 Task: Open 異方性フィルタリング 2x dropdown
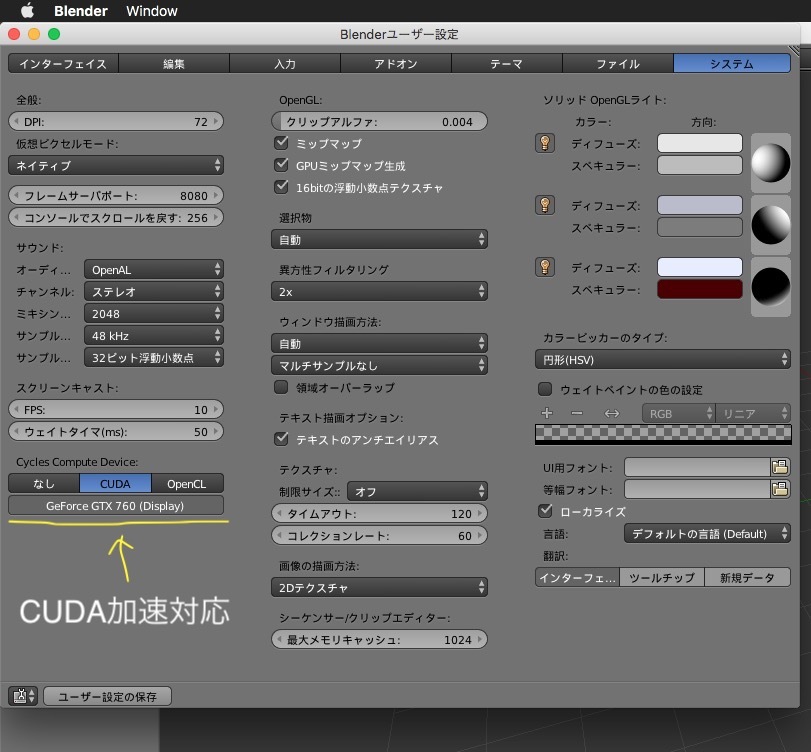379,292
